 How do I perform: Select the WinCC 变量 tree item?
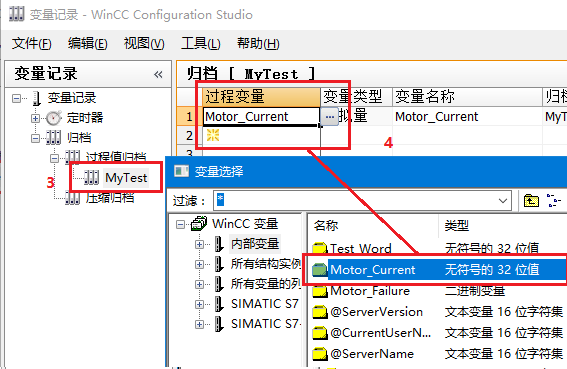point(245,224)
